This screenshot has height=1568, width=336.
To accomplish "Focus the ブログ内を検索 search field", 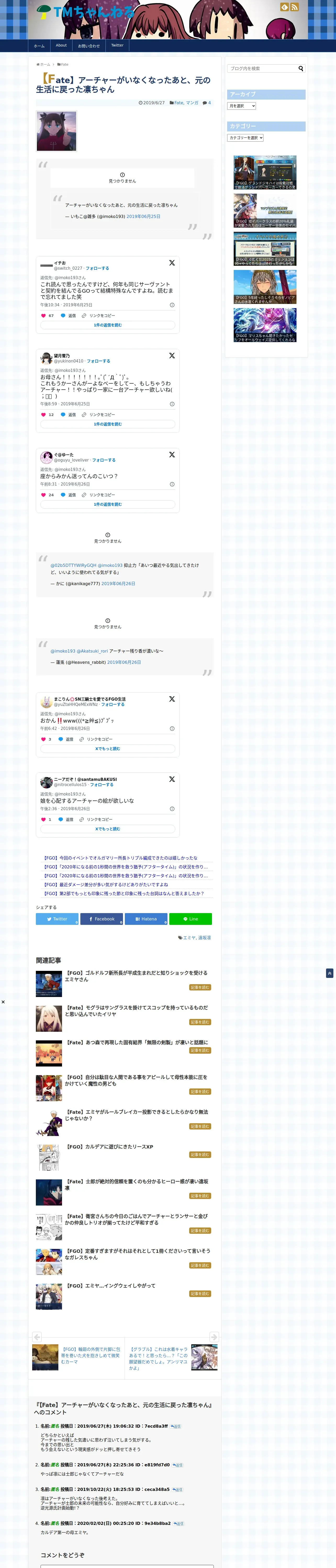I will tap(263, 69).
